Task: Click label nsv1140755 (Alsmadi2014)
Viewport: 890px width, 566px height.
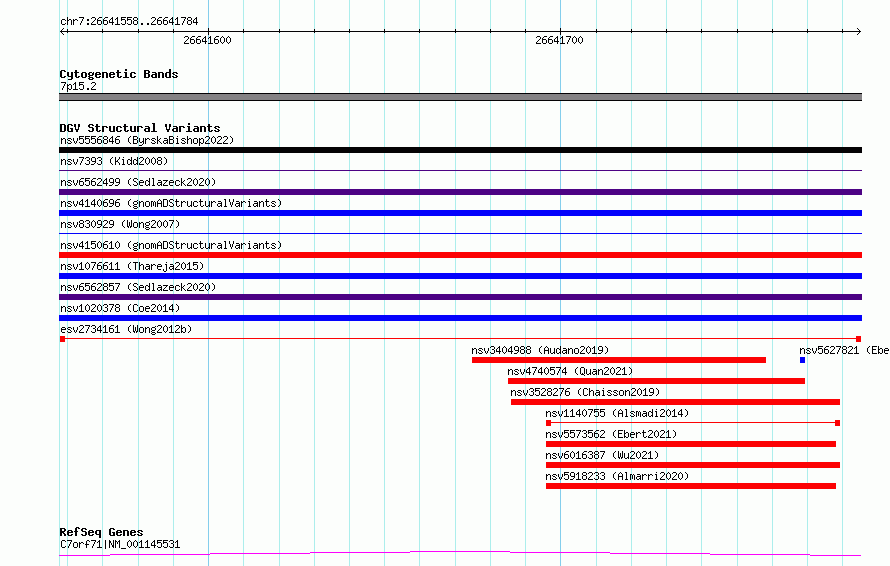Action: (x=617, y=413)
